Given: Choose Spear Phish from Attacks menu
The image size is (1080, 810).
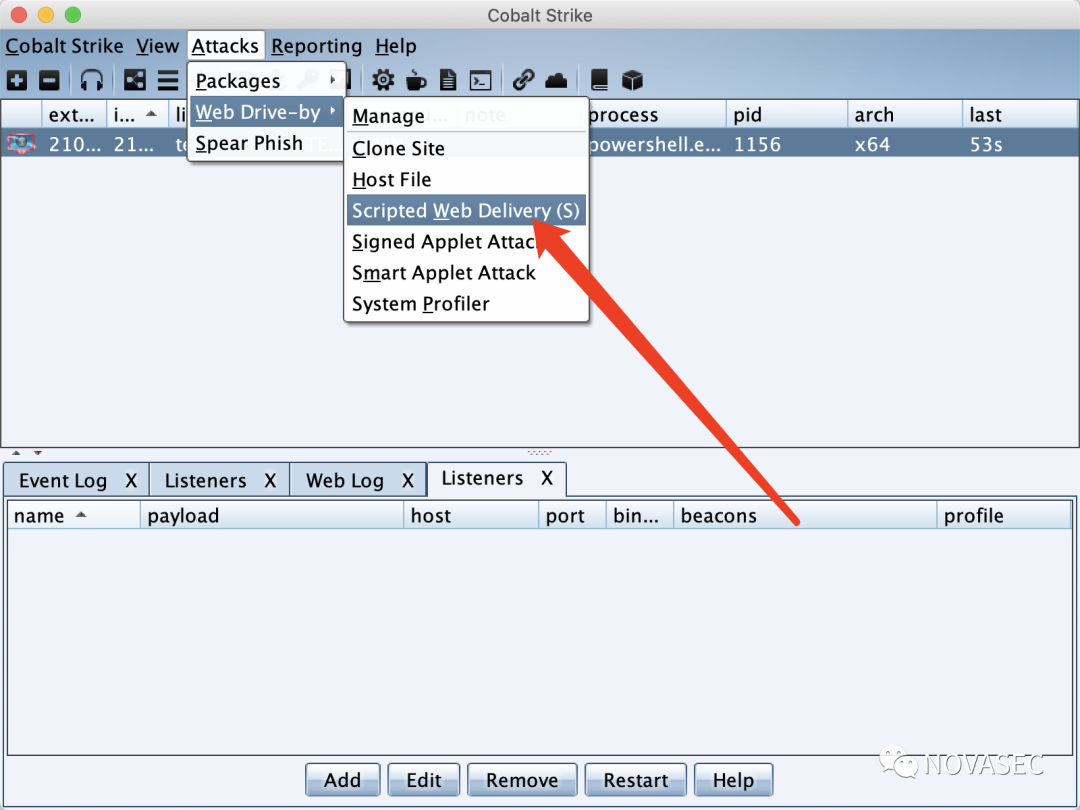Looking at the screenshot, I should (x=266, y=143).
